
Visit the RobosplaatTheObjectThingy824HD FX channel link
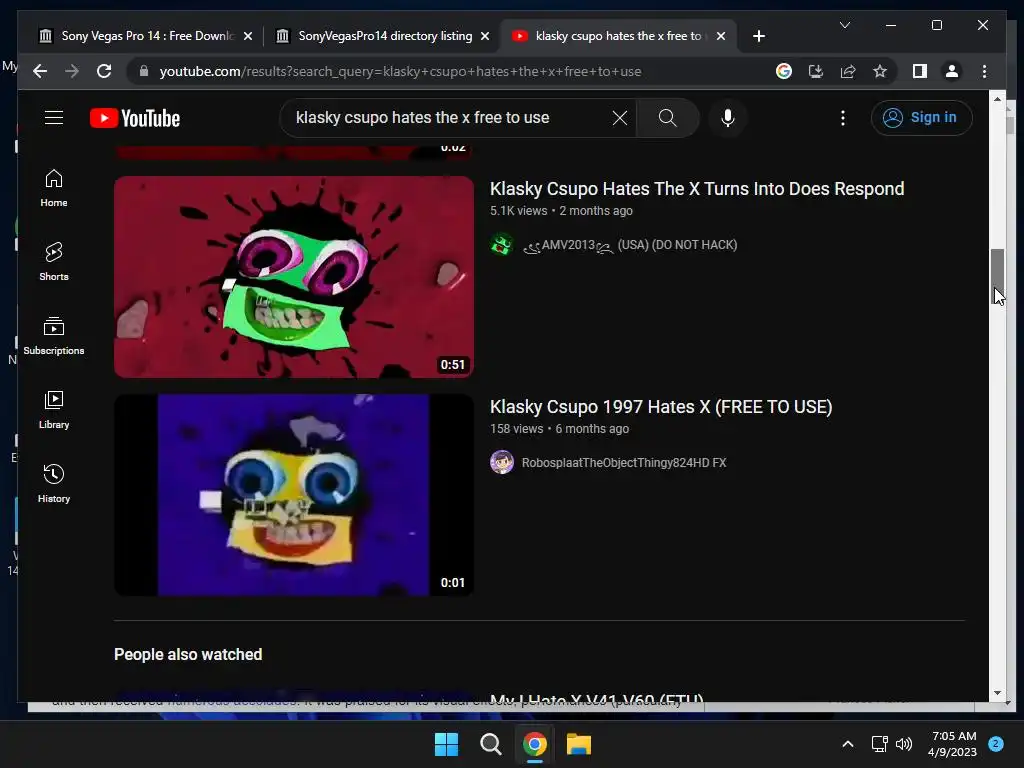point(624,463)
